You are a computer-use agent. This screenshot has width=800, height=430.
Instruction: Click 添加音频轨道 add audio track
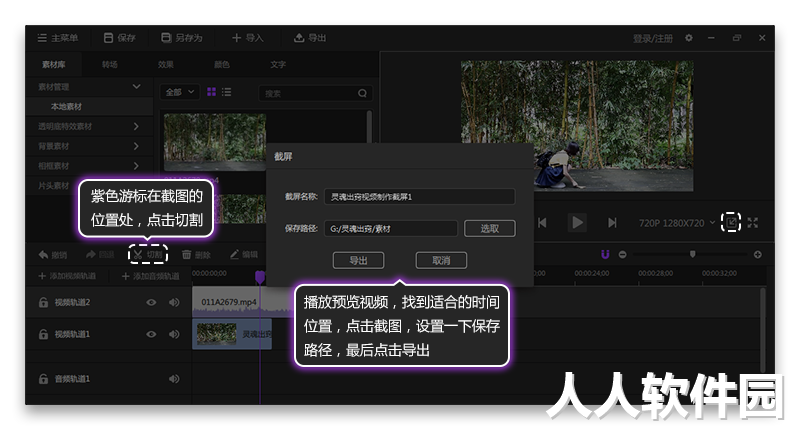pos(151,276)
